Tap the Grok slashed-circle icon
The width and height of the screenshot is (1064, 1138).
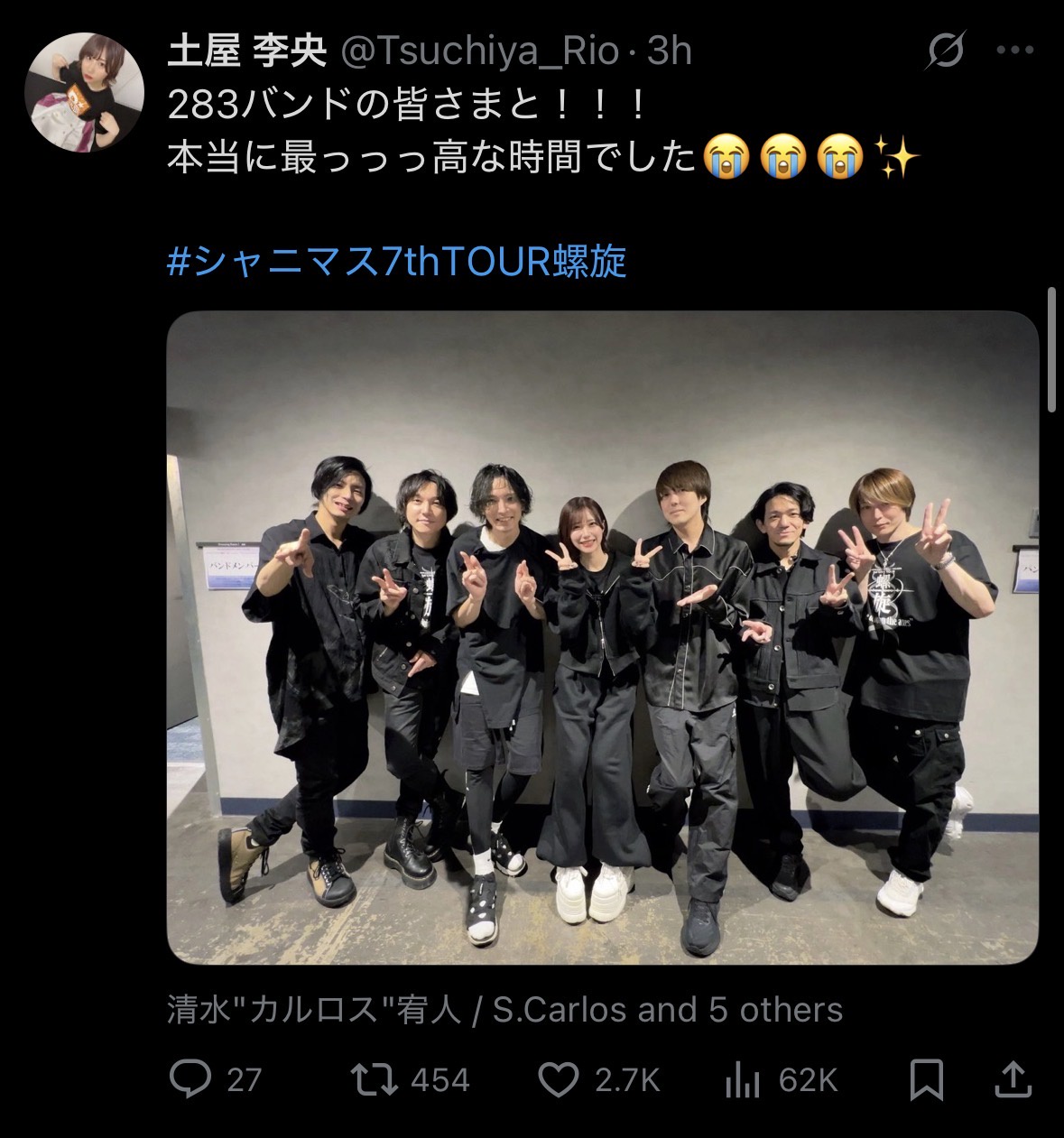coord(946,51)
